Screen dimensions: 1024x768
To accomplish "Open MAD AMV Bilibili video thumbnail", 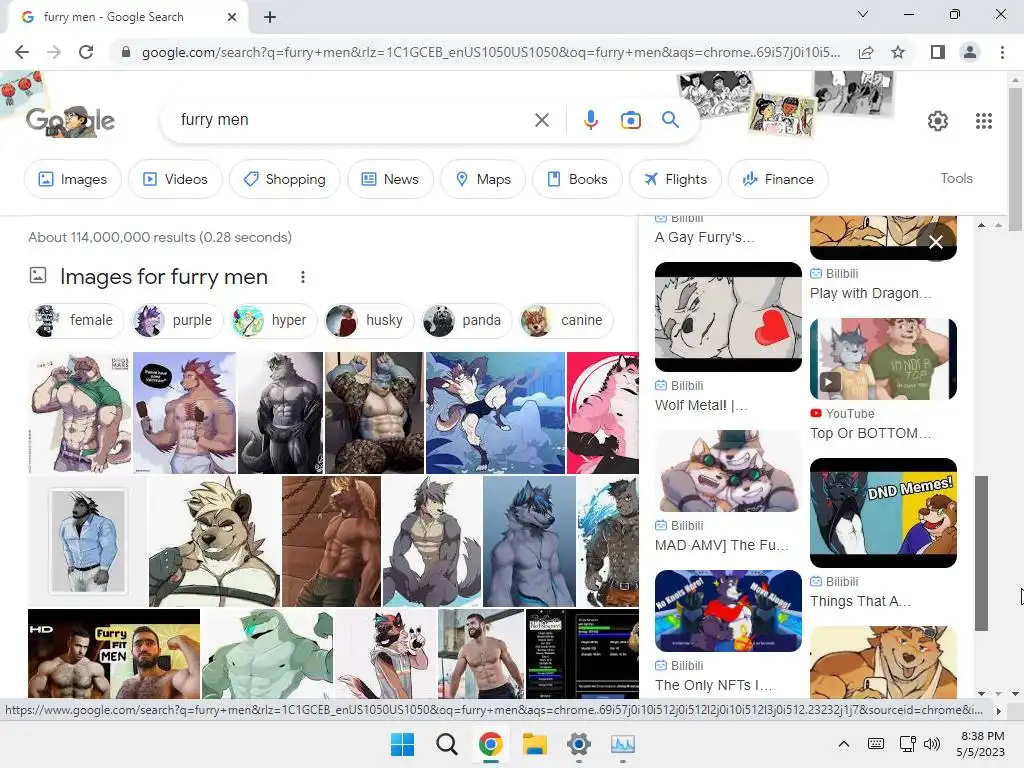I will (728, 471).
